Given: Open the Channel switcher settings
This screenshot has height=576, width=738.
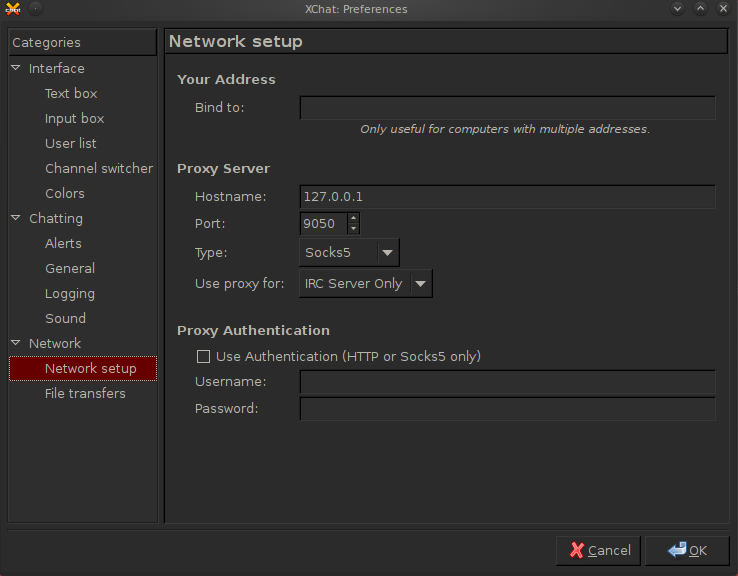Looking at the screenshot, I should pos(99,168).
